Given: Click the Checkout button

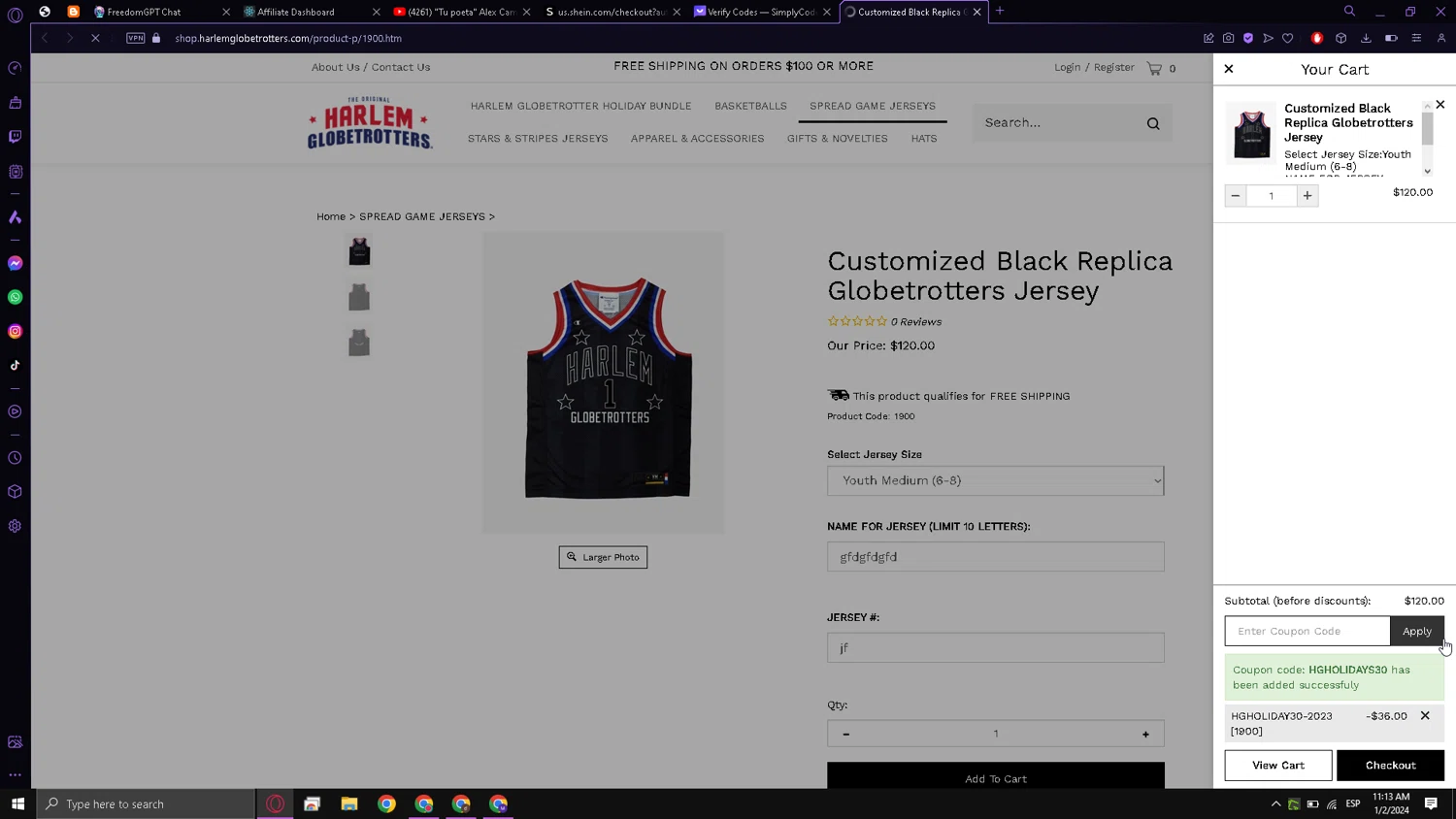Looking at the screenshot, I should [x=1390, y=765].
